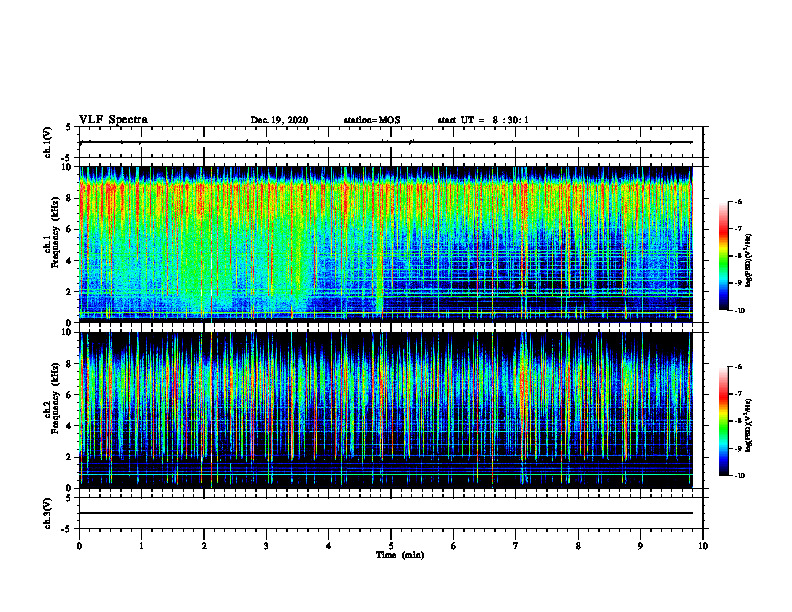Click the '4' kHz tick on ch.2 frequency axis
The height and width of the screenshot is (612, 792).
point(69,427)
